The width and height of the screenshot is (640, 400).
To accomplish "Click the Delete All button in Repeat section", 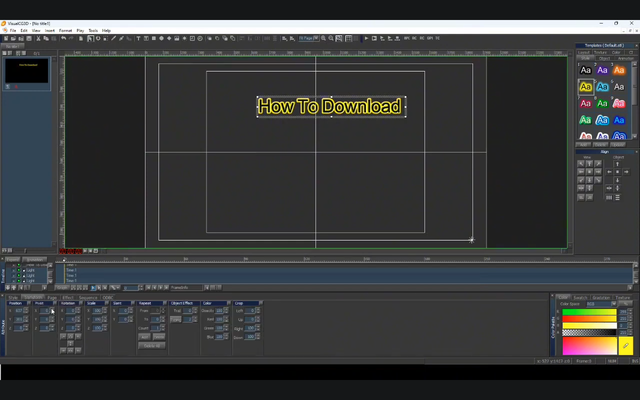I will pos(152,346).
